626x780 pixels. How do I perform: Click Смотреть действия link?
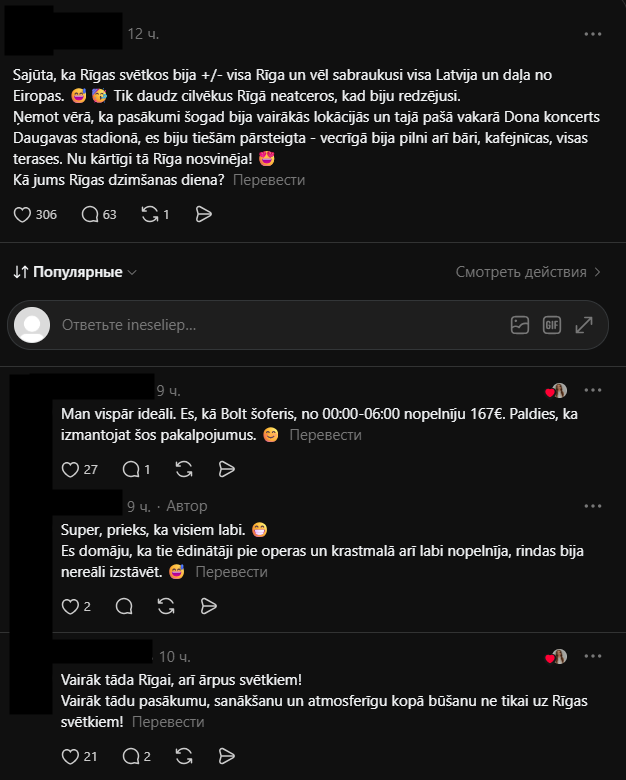coord(528,272)
